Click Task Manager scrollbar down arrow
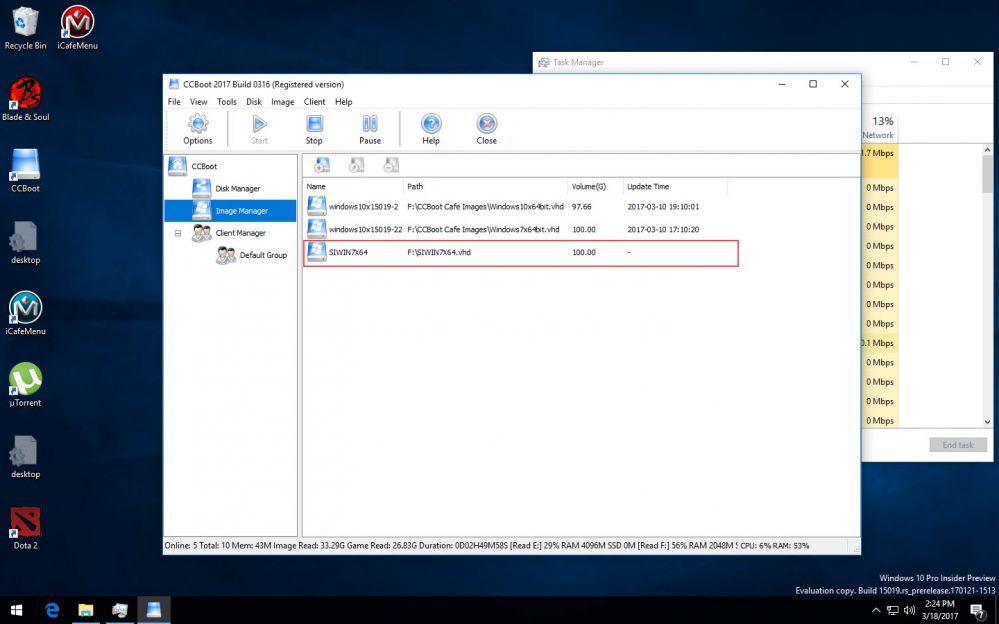Screen dimensions: 999x624 [988, 421]
